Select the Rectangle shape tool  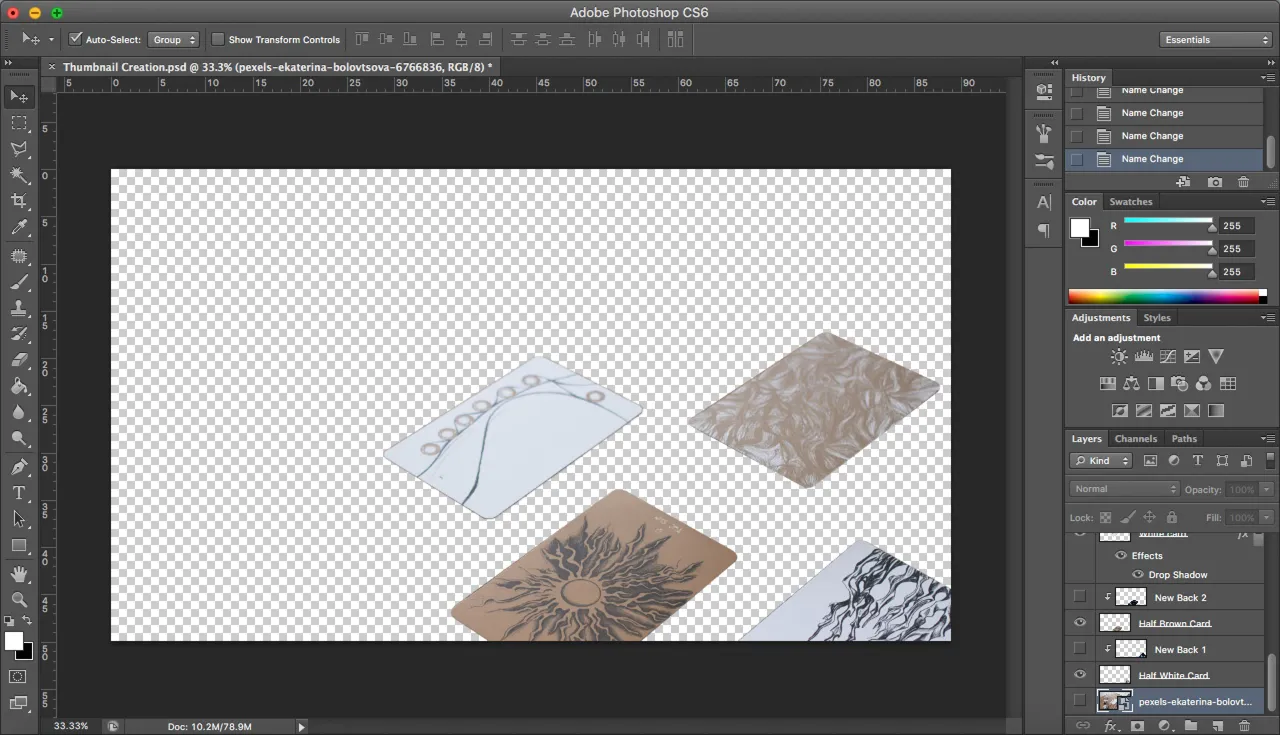tap(19, 545)
